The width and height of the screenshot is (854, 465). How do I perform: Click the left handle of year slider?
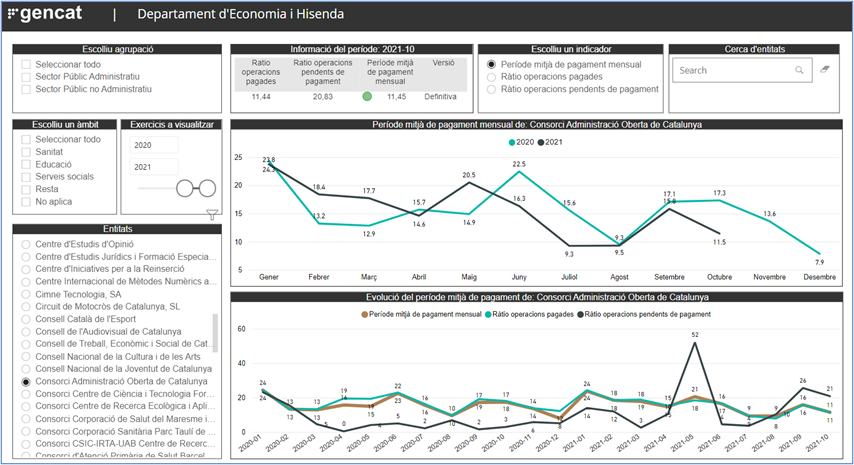185,188
